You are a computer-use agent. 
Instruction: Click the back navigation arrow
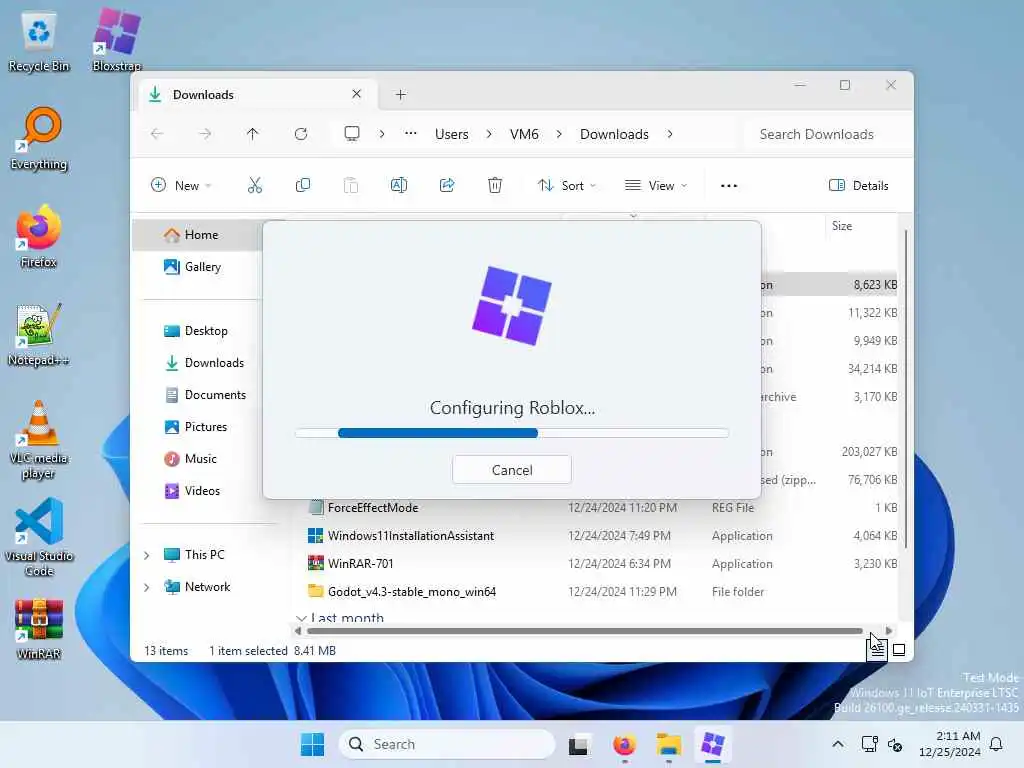157,134
